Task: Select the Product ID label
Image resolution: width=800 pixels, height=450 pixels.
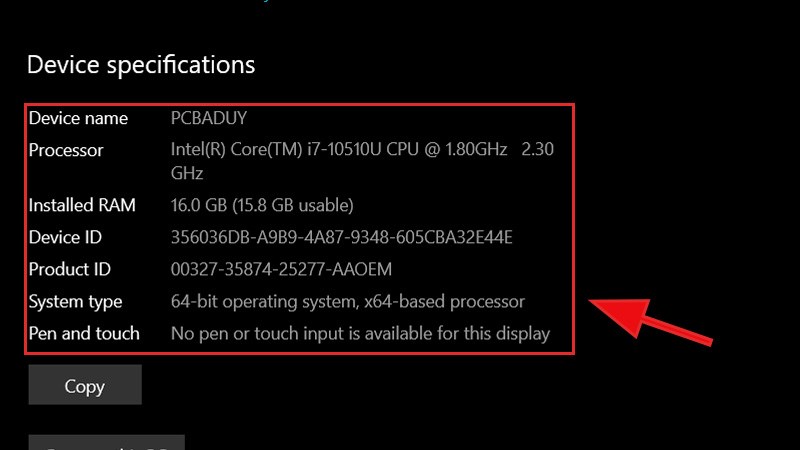Action: click(x=69, y=269)
